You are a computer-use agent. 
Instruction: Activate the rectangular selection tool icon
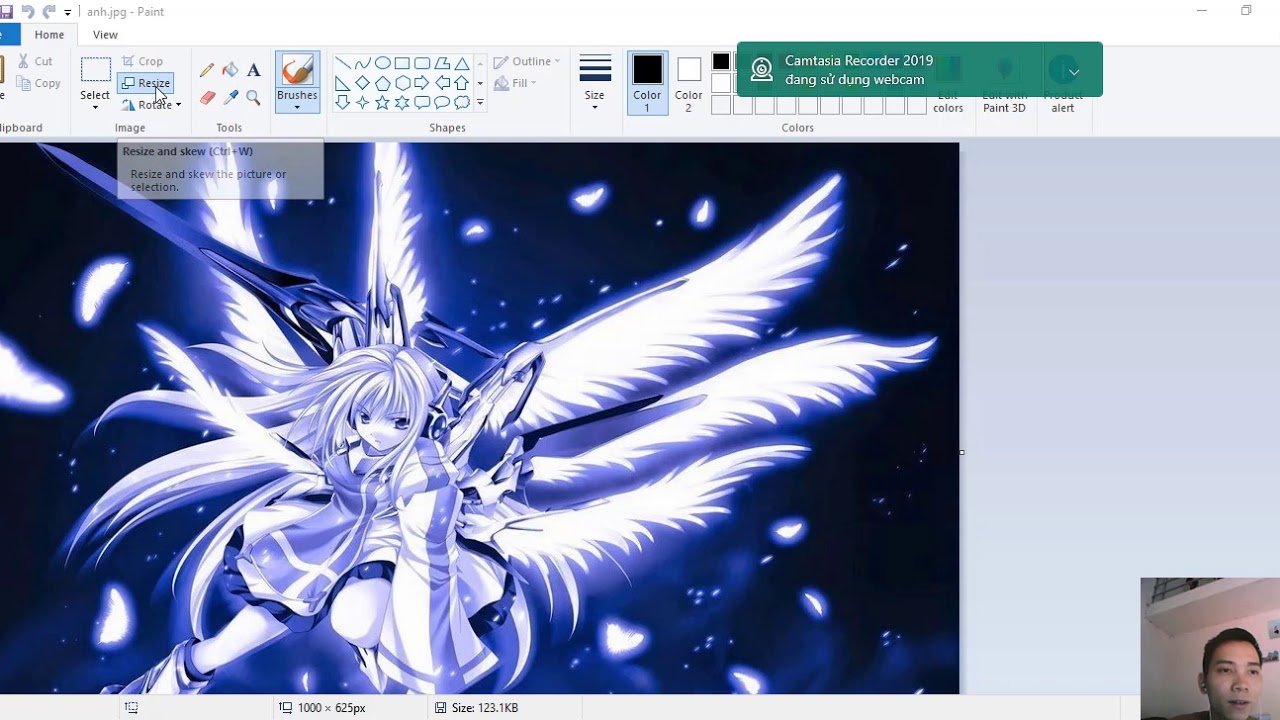point(95,70)
